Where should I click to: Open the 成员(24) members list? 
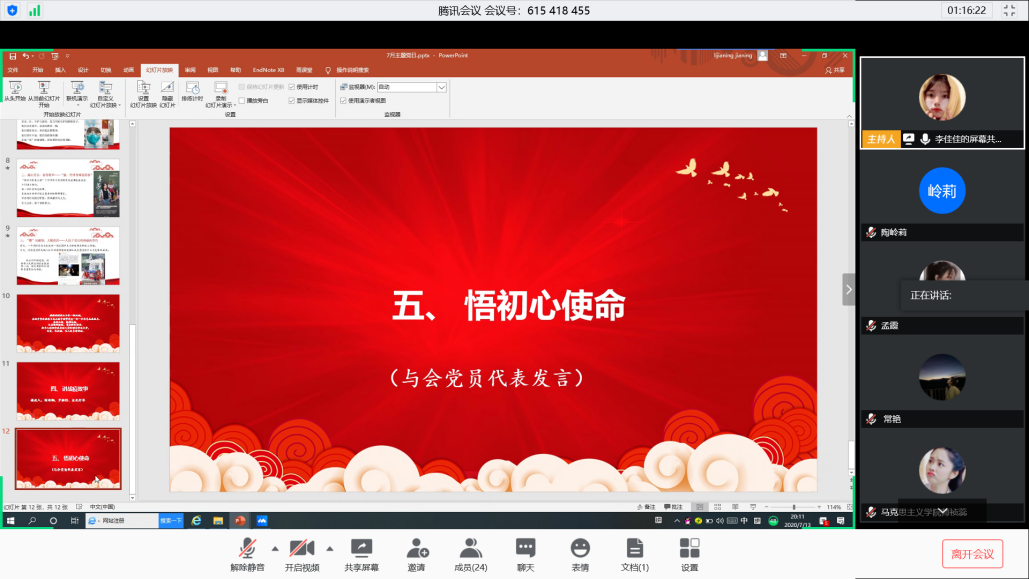point(471,549)
